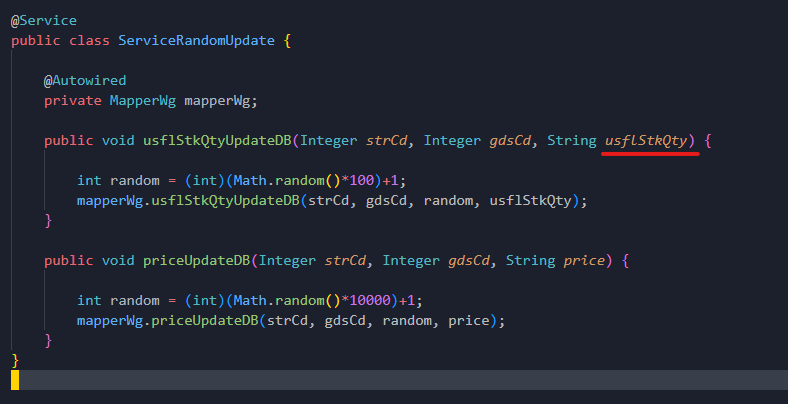Viewport: 788px width, 404px height.
Task: Click italic strCd parameter in usflStkQtyUpdateDB signature
Action: [386, 140]
